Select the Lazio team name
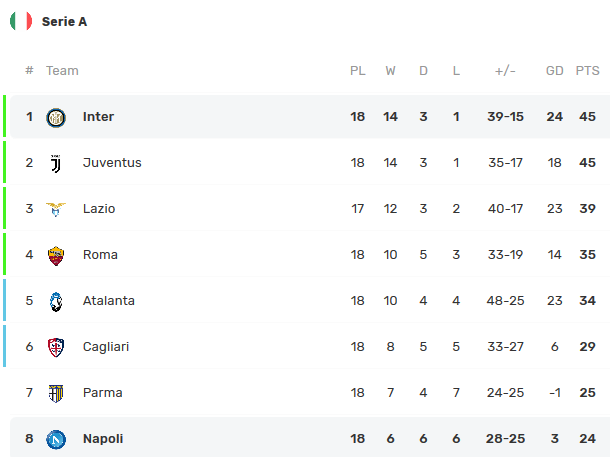This screenshot has height=457, width=610. pos(99,208)
